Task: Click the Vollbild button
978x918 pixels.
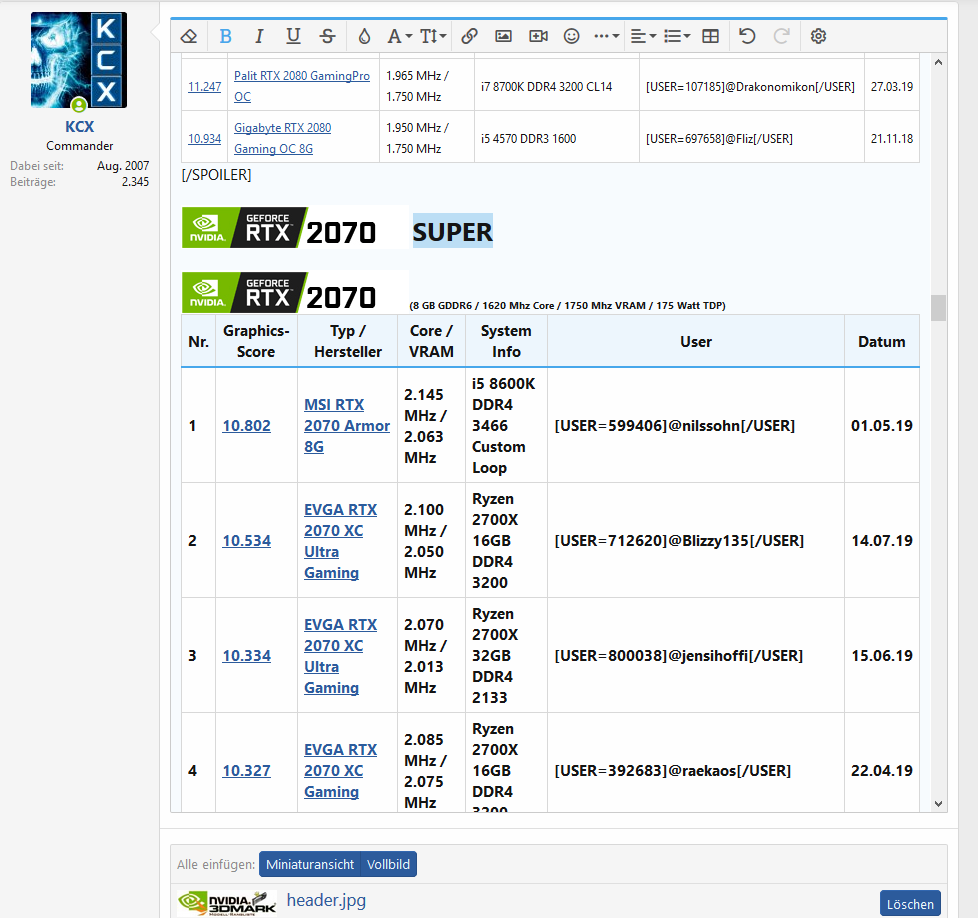Action: 388,864
